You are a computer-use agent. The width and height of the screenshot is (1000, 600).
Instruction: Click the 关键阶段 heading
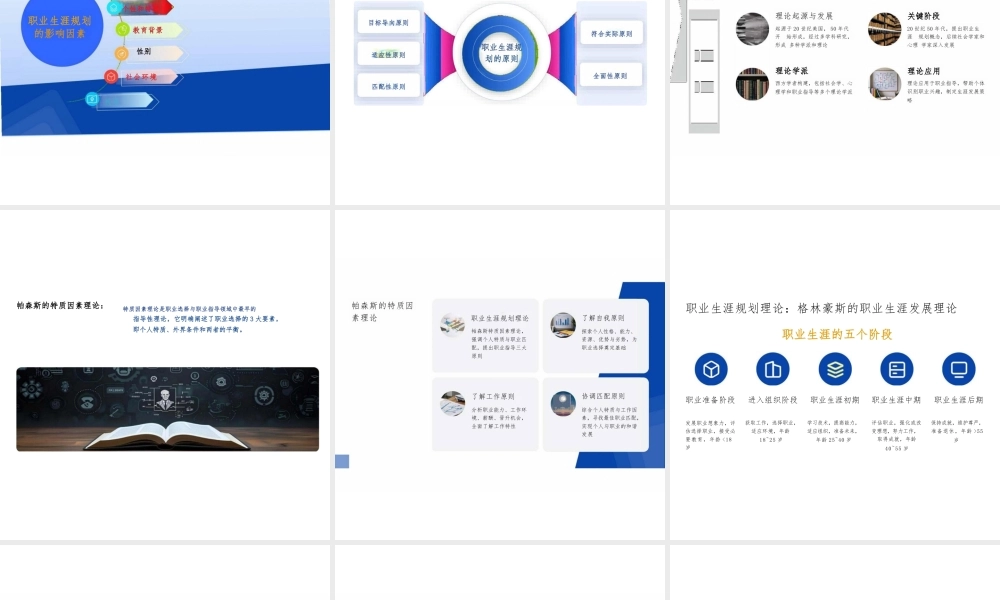pyautogui.click(x=923, y=16)
